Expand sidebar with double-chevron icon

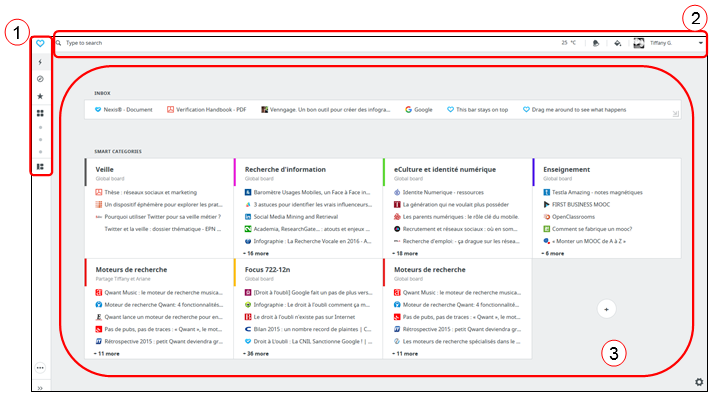40,388
